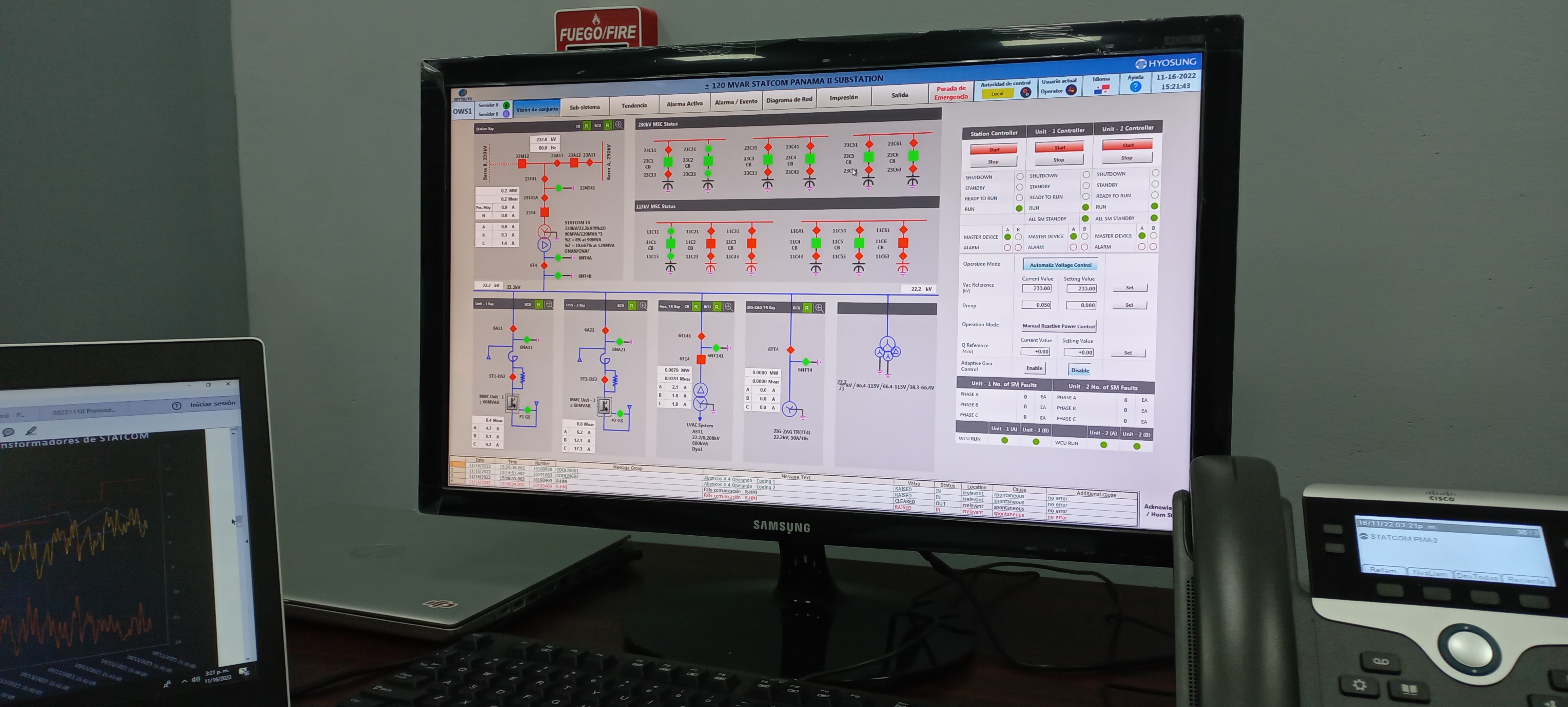Click Station Controller Stop button
This screenshot has height=707, width=1568.
(x=993, y=162)
